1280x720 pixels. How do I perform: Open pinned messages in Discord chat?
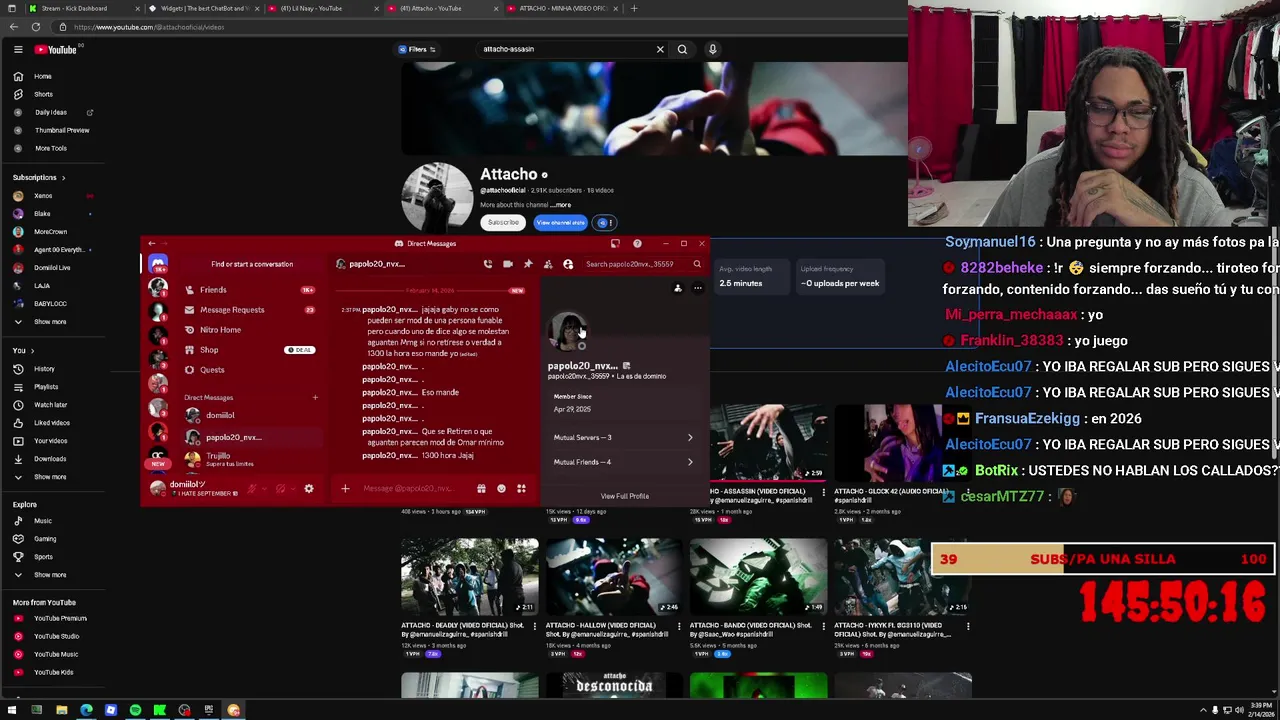(528, 264)
